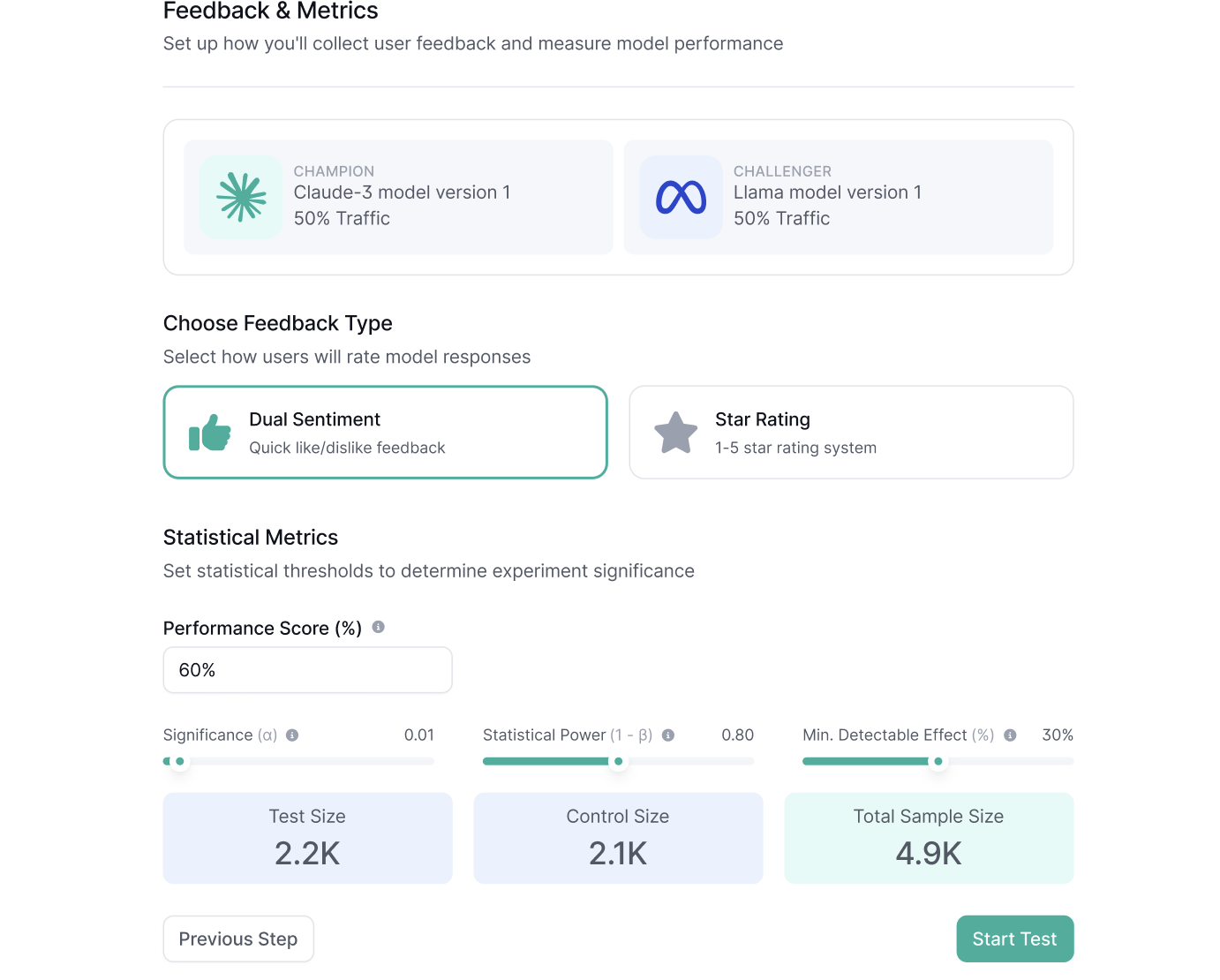This screenshot has height=980, width=1220.
Task: Click info icon beside Min. Detectable Effect
Action: (1010, 735)
